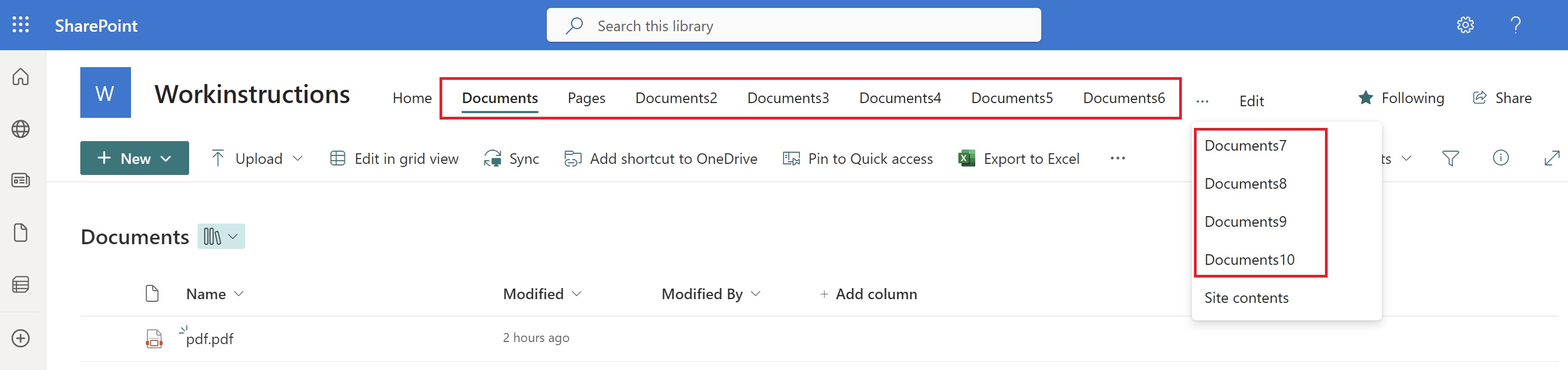Switch to the Pages navigation tab
Viewport: 1568px width, 370px height.
pyautogui.click(x=586, y=98)
